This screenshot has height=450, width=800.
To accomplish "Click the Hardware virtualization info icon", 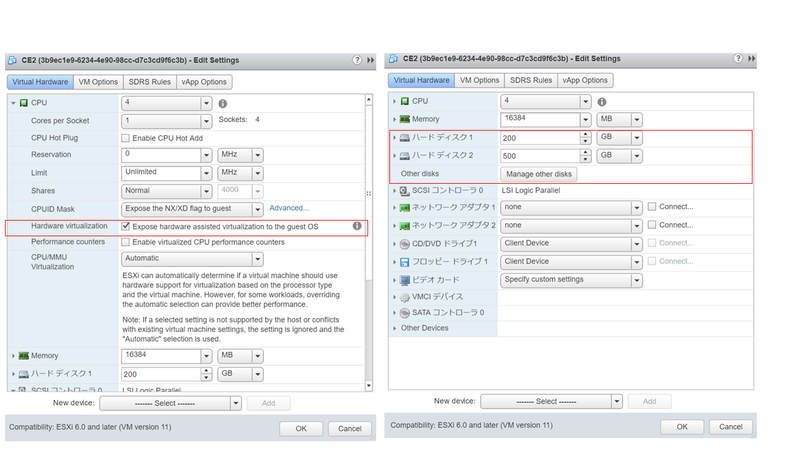I will (x=357, y=226).
